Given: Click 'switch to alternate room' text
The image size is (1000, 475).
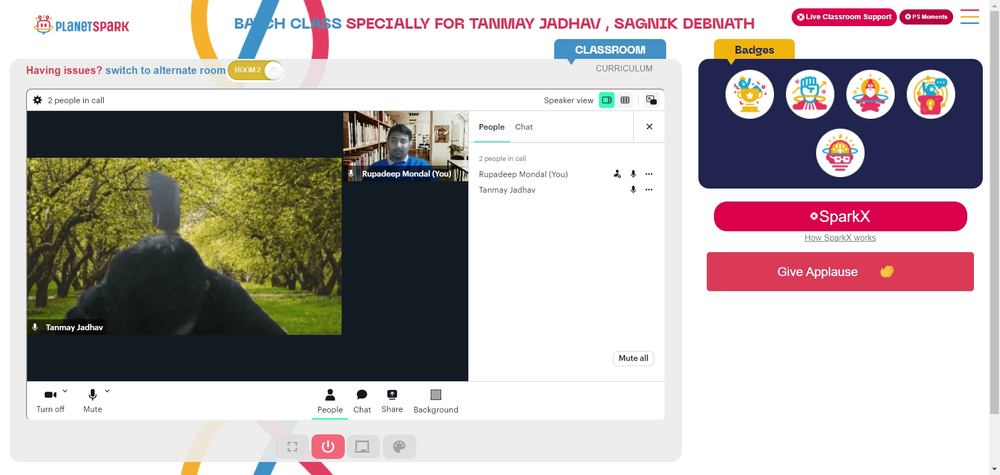Looking at the screenshot, I should (165, 70).
